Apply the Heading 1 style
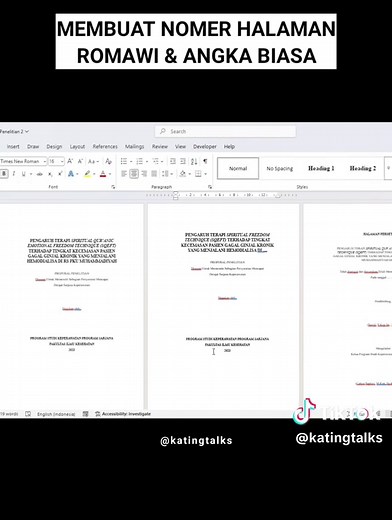Viewport: 392px width, 520px height. 321,168
